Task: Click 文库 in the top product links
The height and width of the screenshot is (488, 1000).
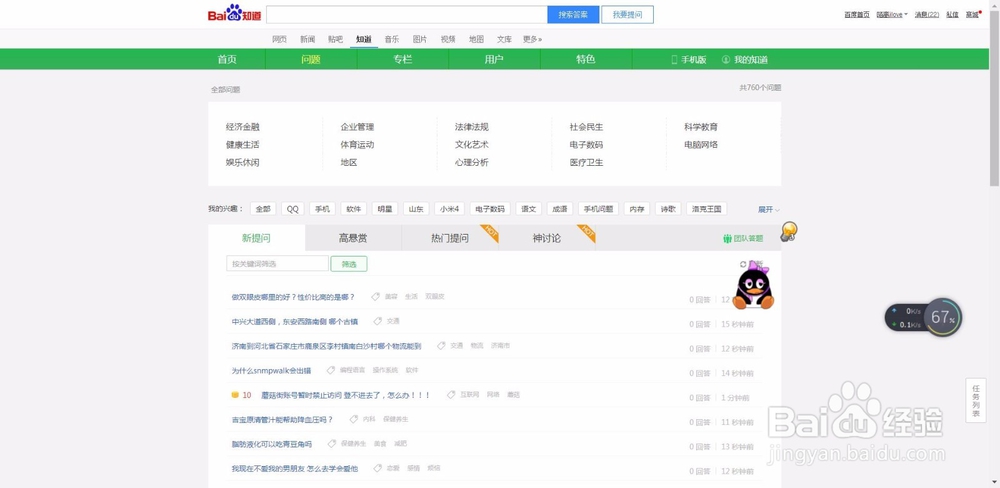Action: coord(504,39)
